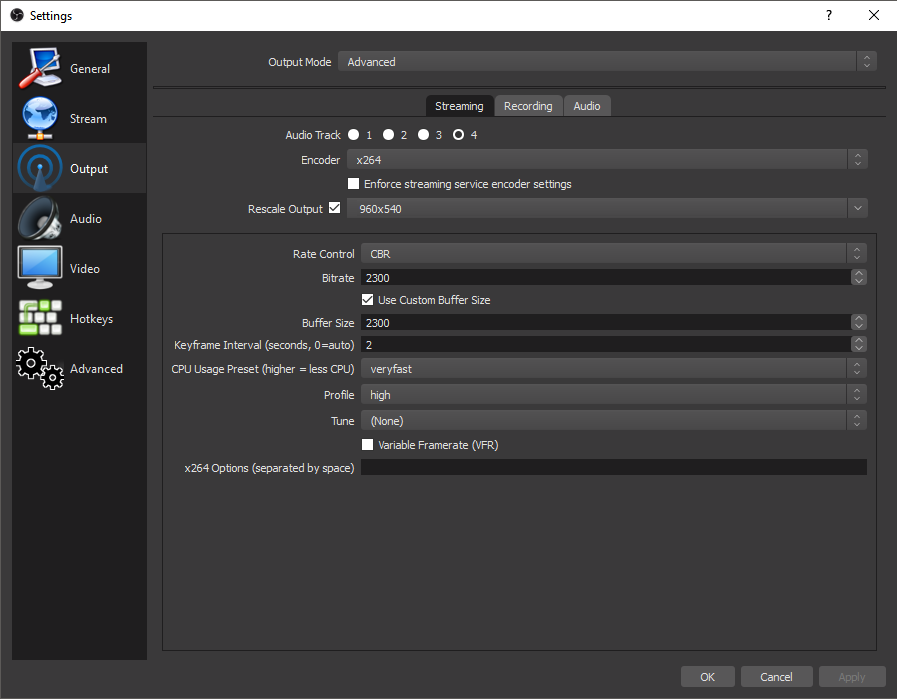
Task: Go to Stream settings label
Action: point(88,118)
